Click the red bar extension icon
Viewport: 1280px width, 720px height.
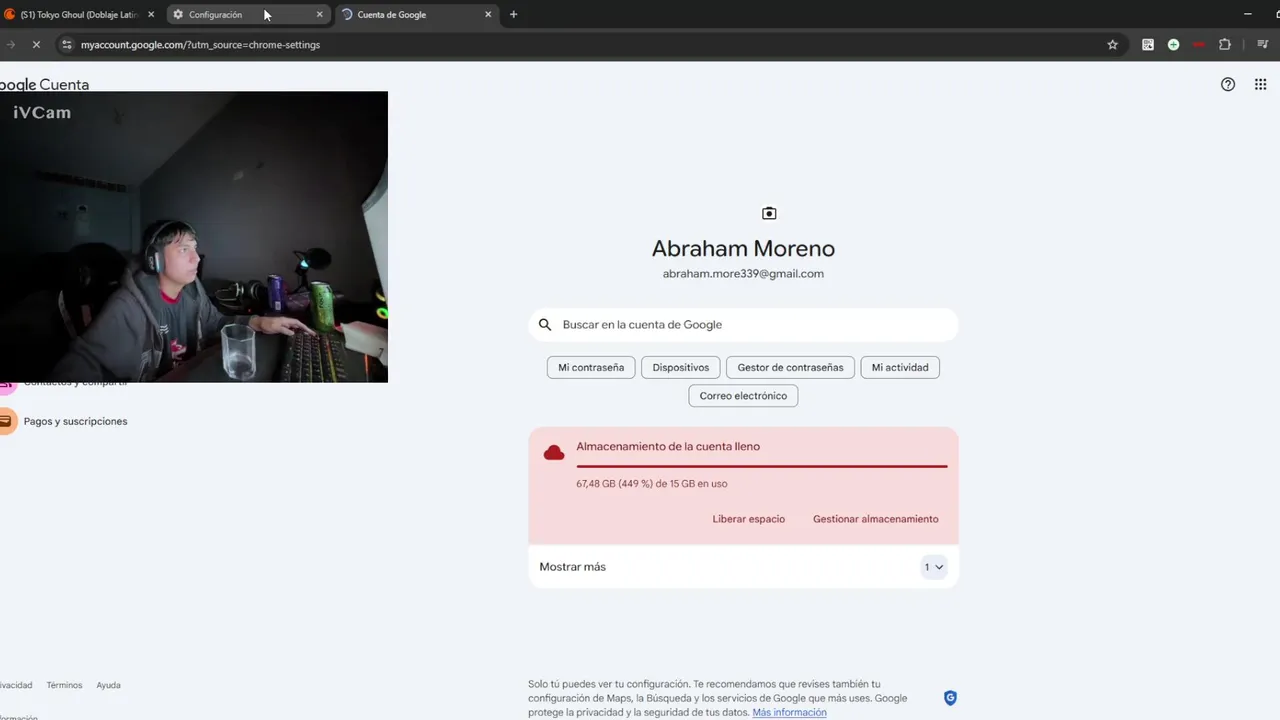[1198, 45]
